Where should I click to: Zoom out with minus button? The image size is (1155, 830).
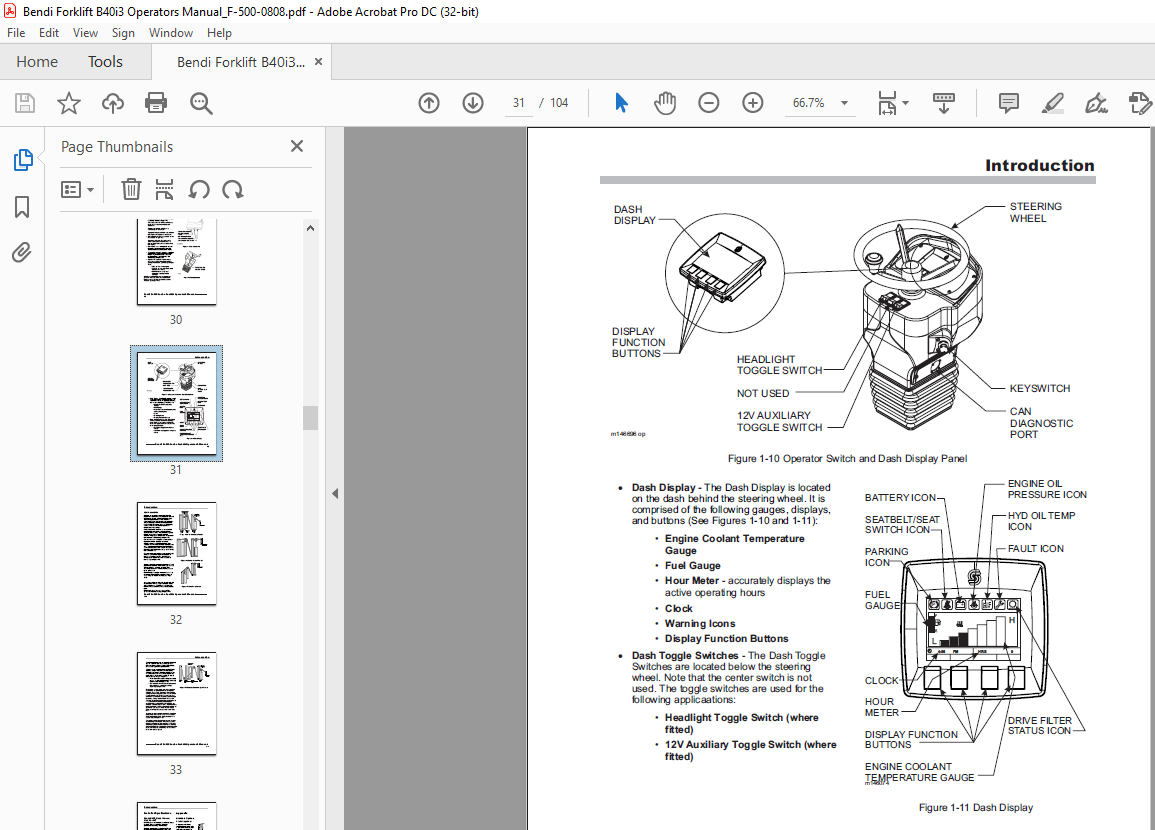tap(709, 103)
